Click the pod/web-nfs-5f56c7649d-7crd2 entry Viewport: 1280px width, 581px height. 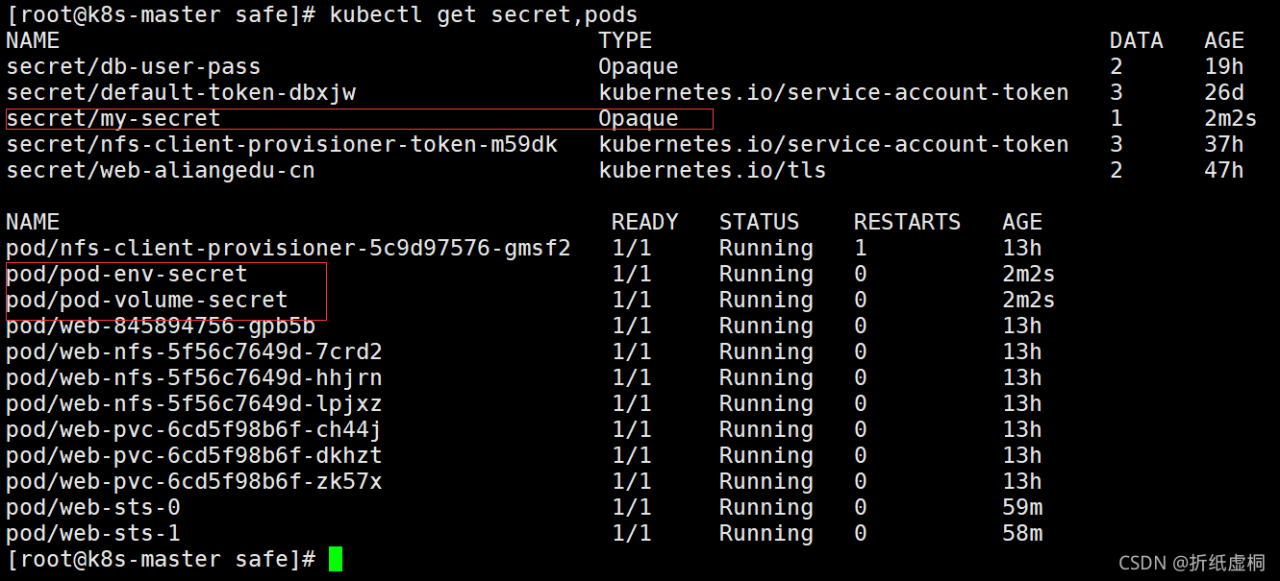point(194,352)
